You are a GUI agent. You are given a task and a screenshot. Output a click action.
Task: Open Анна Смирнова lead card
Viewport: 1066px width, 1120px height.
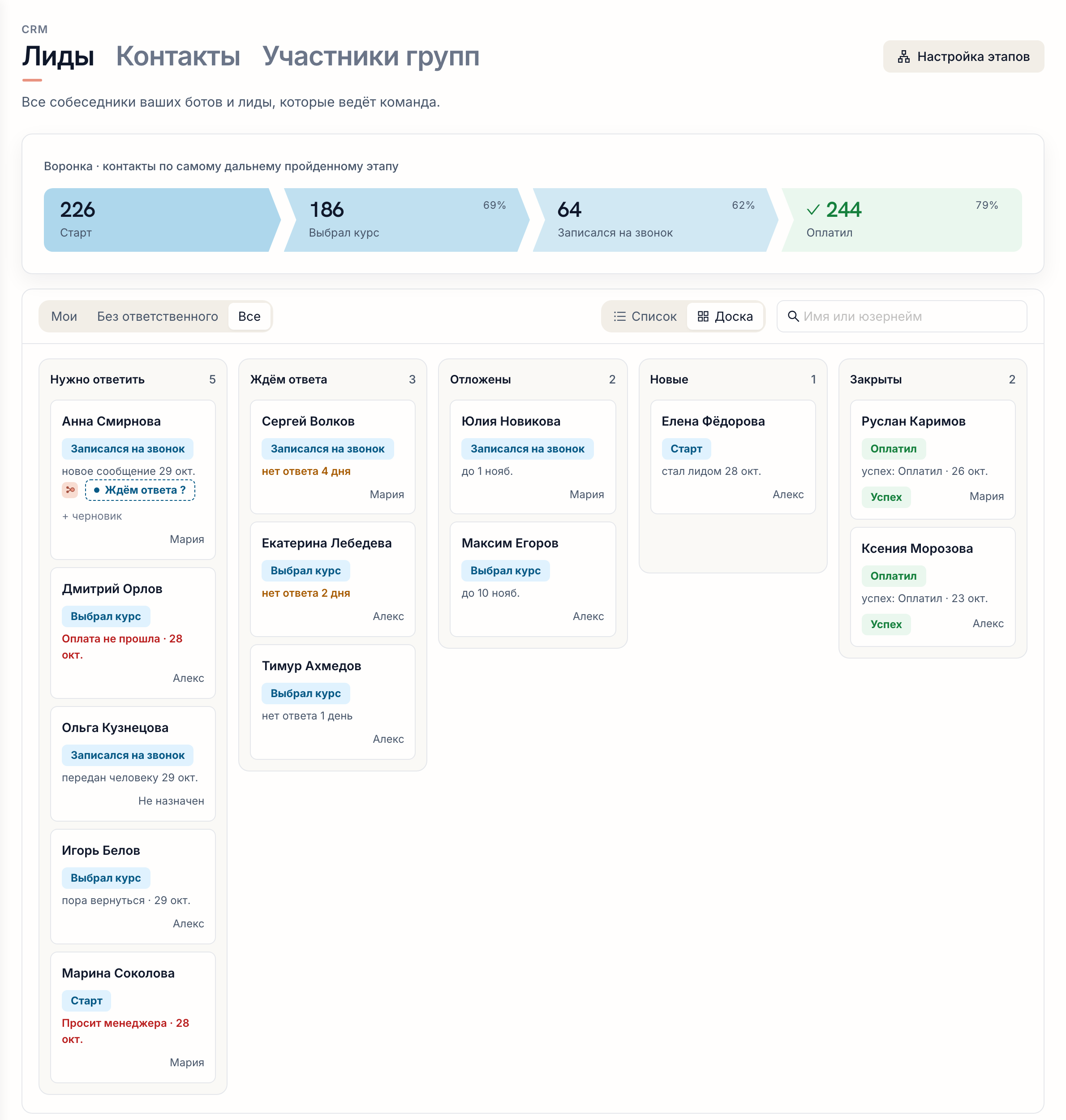click(133, 480)
